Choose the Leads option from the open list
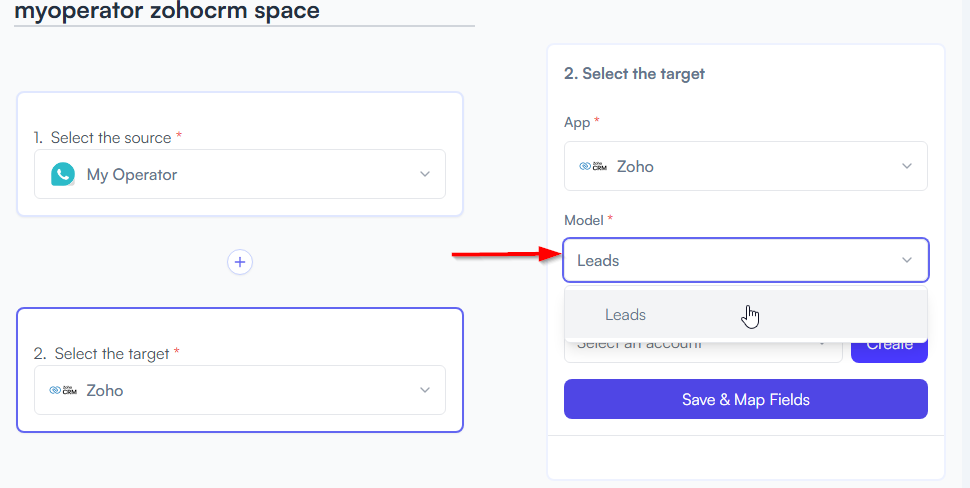This screenshot has height=488, width=970. point(745,315)
